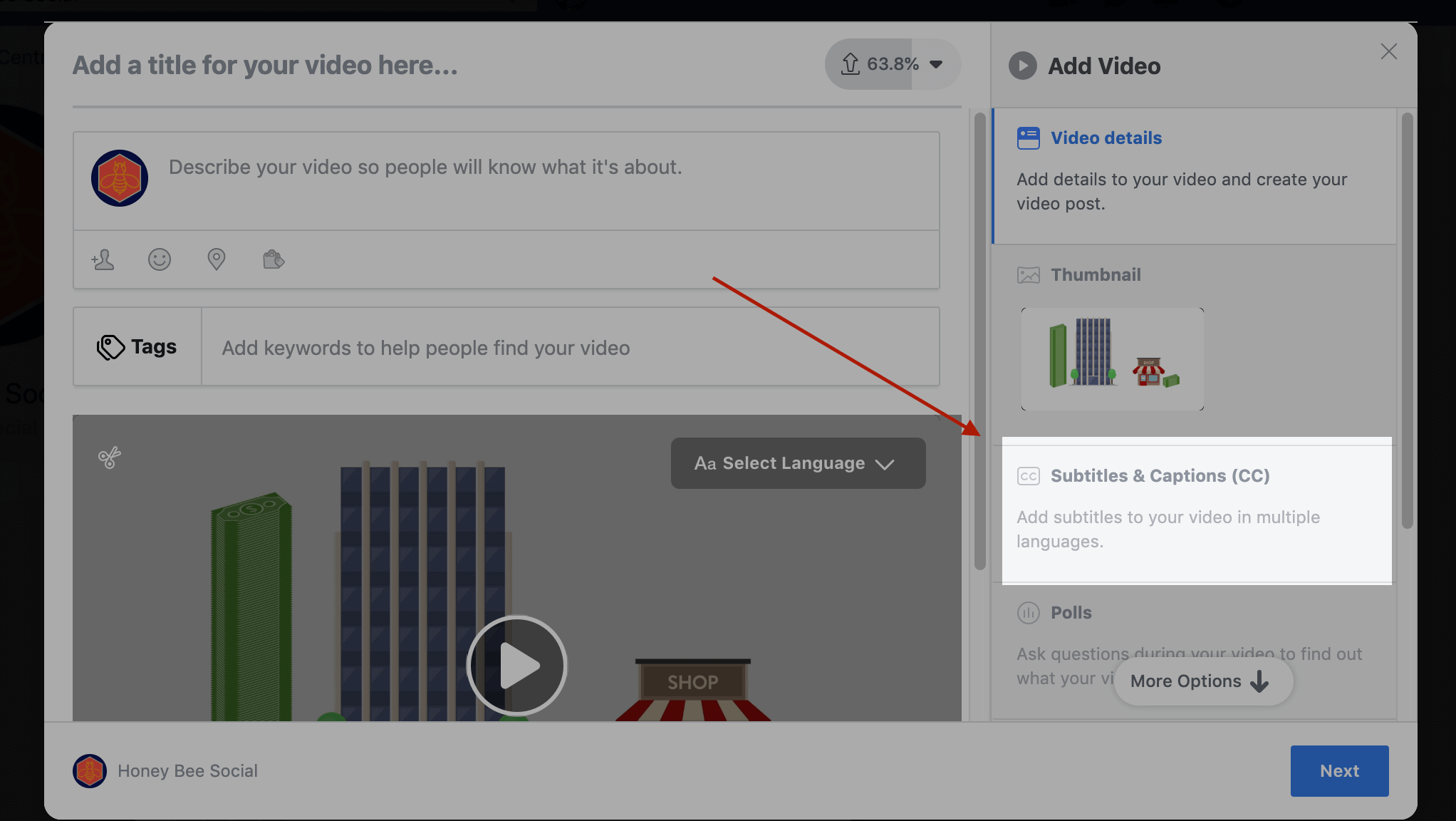The width and height of the screenshot is (1456, 821).
Task: Expand More Options in the sidebar
Action: (1202, 681)
